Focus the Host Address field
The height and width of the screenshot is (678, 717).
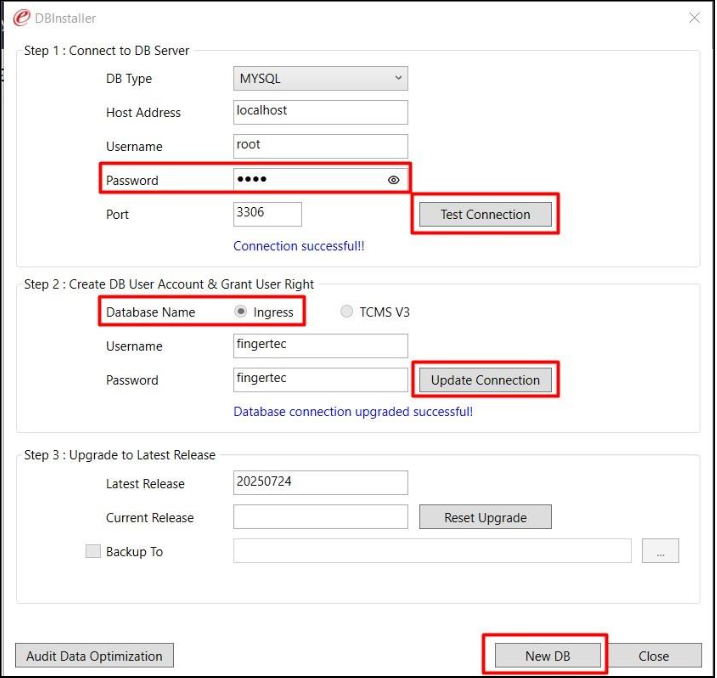coord(320,112)
